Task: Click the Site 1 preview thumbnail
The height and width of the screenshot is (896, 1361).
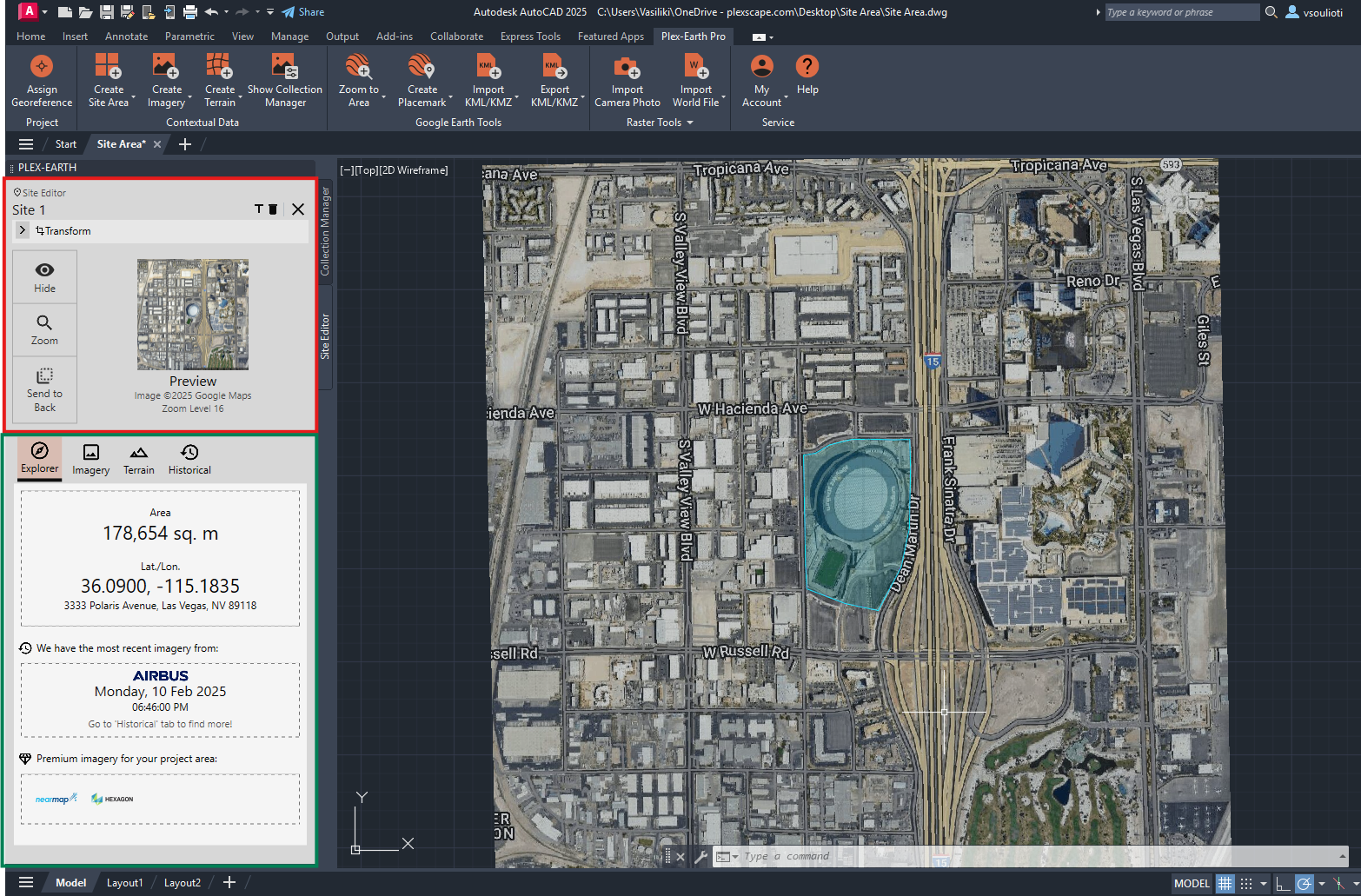Action: (x=193, y=315)
